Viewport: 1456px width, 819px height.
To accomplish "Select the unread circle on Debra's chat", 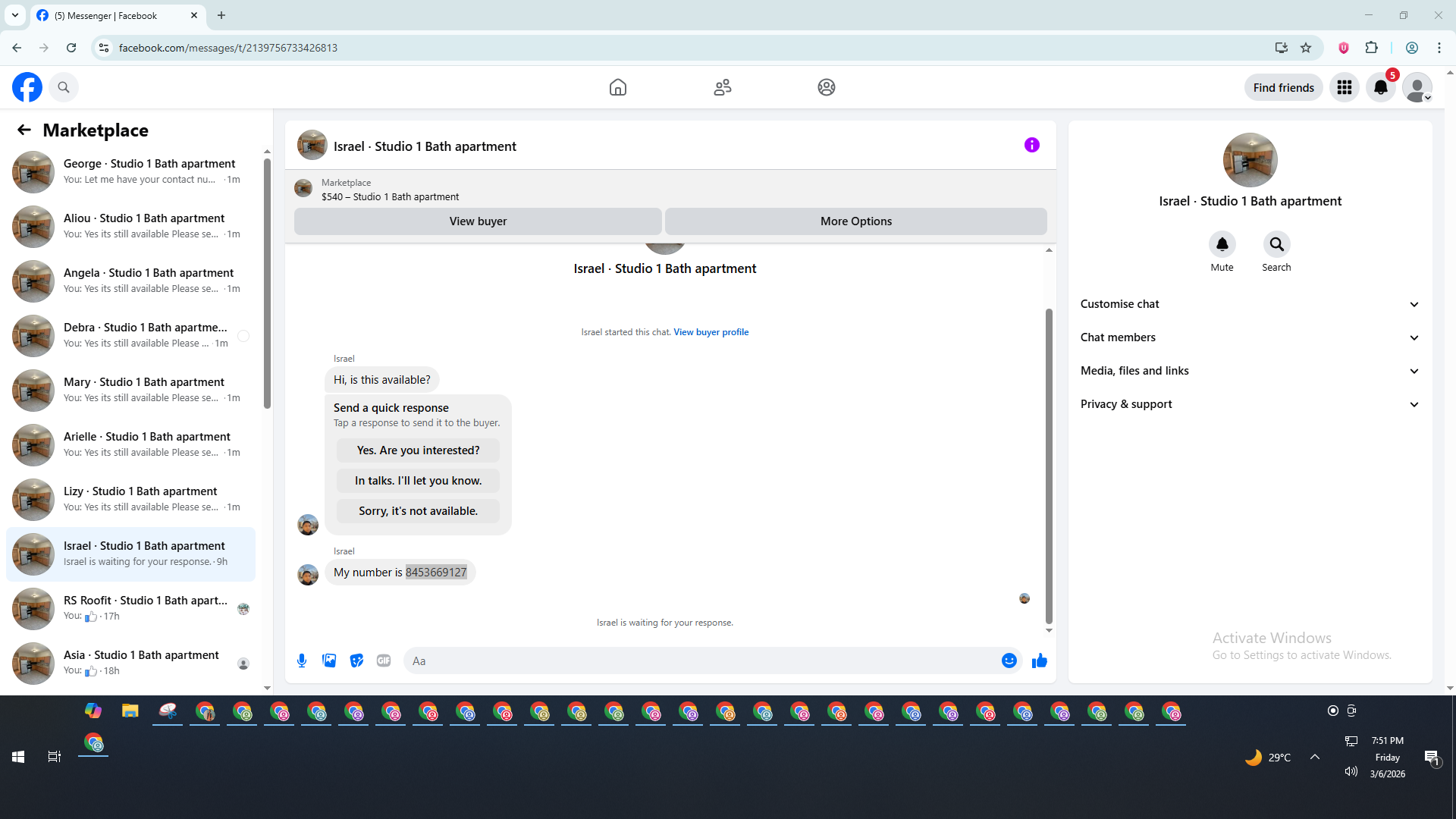I will click(243, 336).
